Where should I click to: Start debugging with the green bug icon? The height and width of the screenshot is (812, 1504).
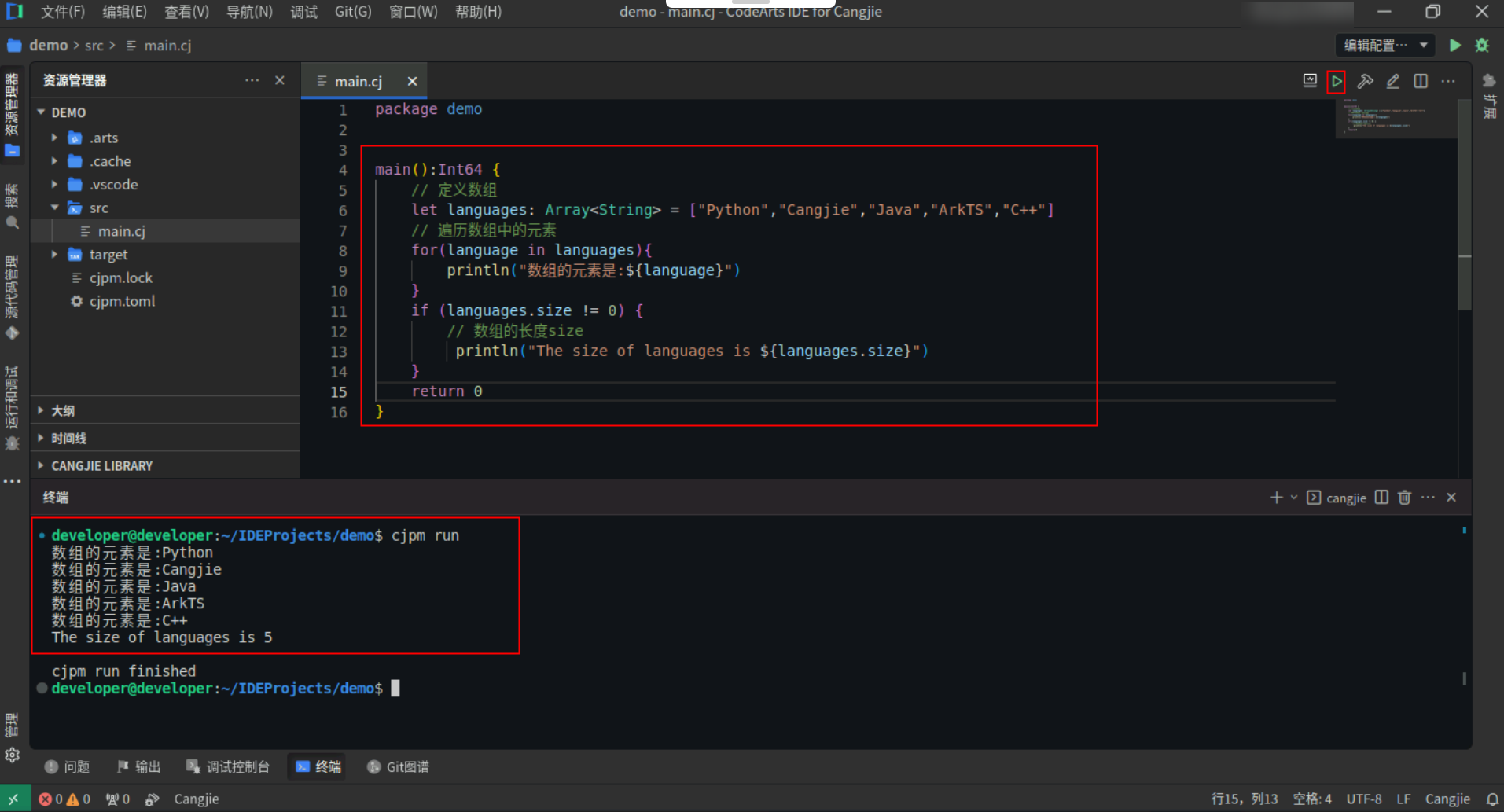(x=1482, y=45)
